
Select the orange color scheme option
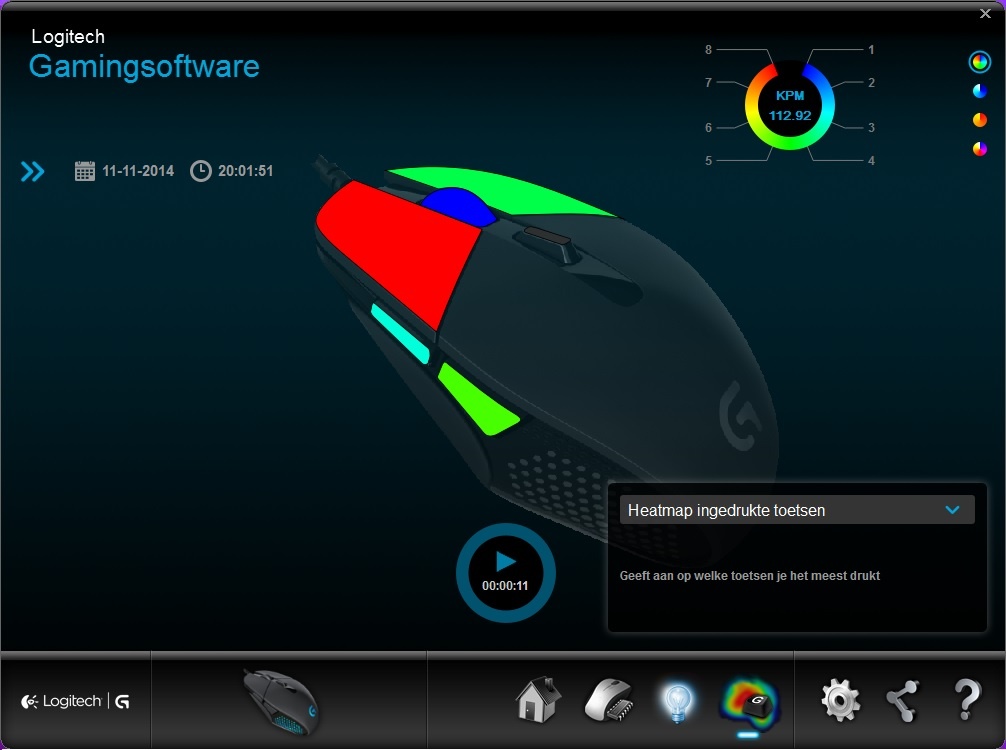[x=980, y=120]
